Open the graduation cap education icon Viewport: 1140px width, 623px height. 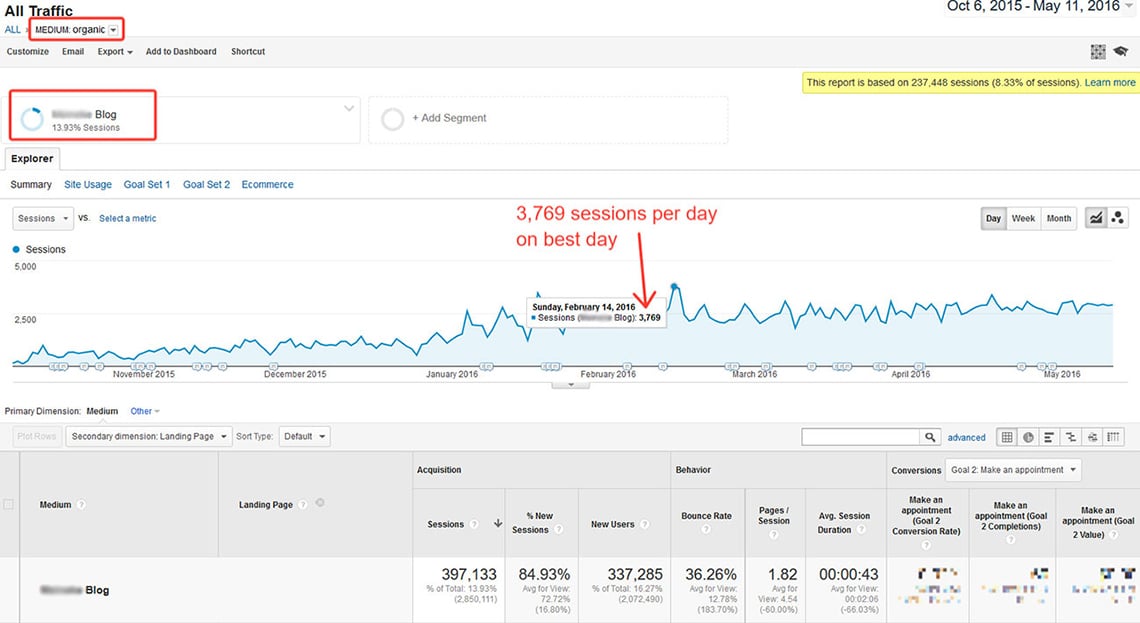coord(1120,52)
